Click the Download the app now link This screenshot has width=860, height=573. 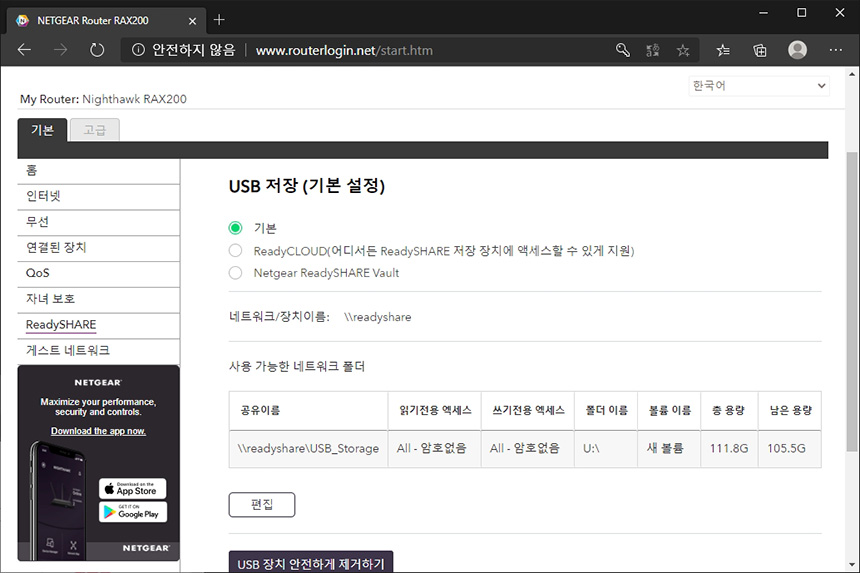98,431
